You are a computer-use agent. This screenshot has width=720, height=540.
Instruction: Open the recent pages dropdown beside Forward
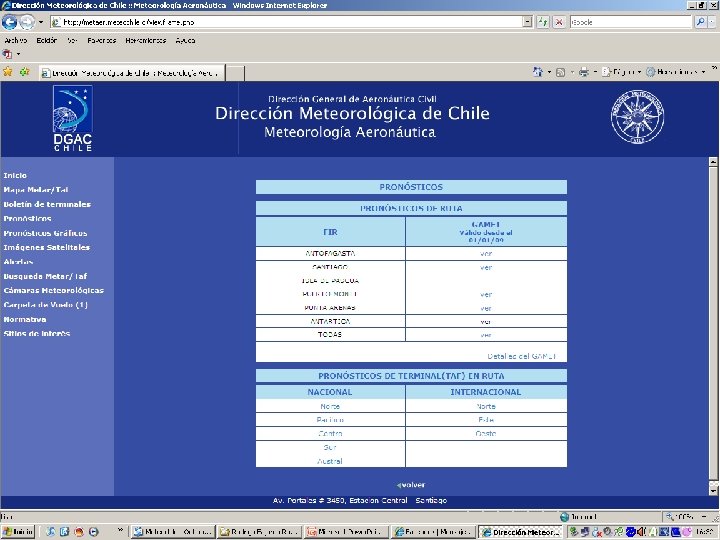point(41,22)
